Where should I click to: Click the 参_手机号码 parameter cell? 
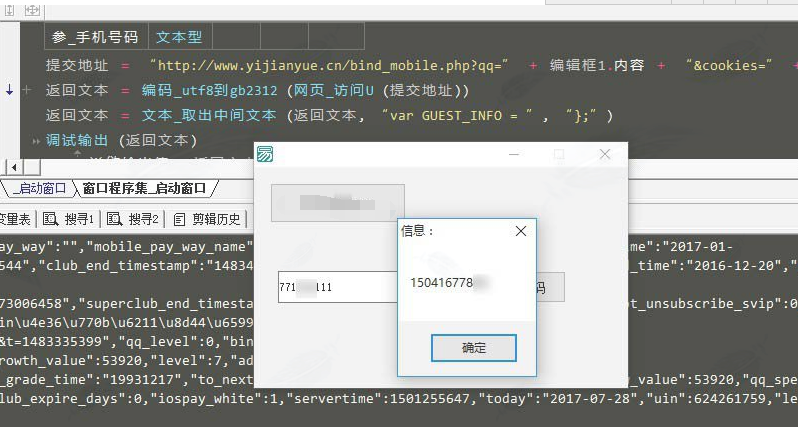pos(96,37)
